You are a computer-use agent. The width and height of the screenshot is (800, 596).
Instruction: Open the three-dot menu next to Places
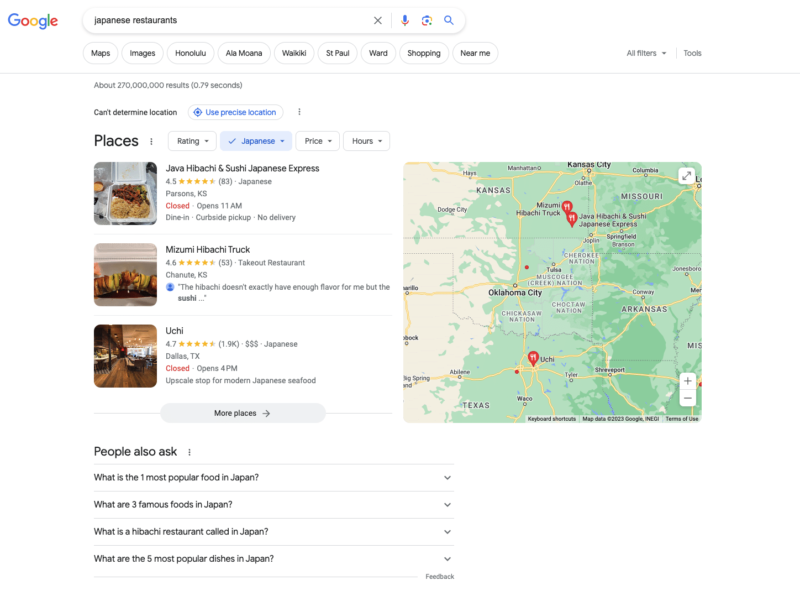click(x=151, y=141)
